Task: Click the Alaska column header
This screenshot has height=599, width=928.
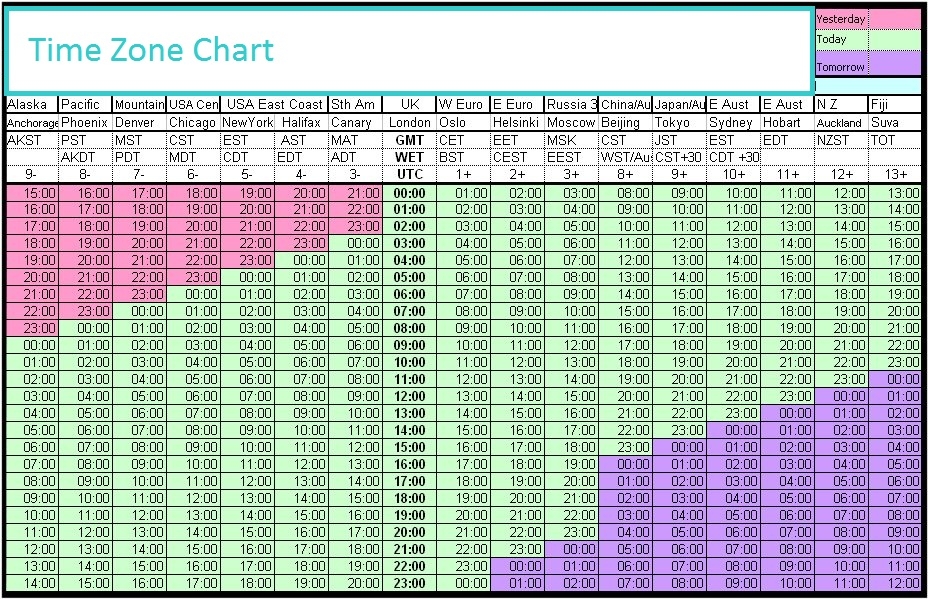Action: (28, 104)
